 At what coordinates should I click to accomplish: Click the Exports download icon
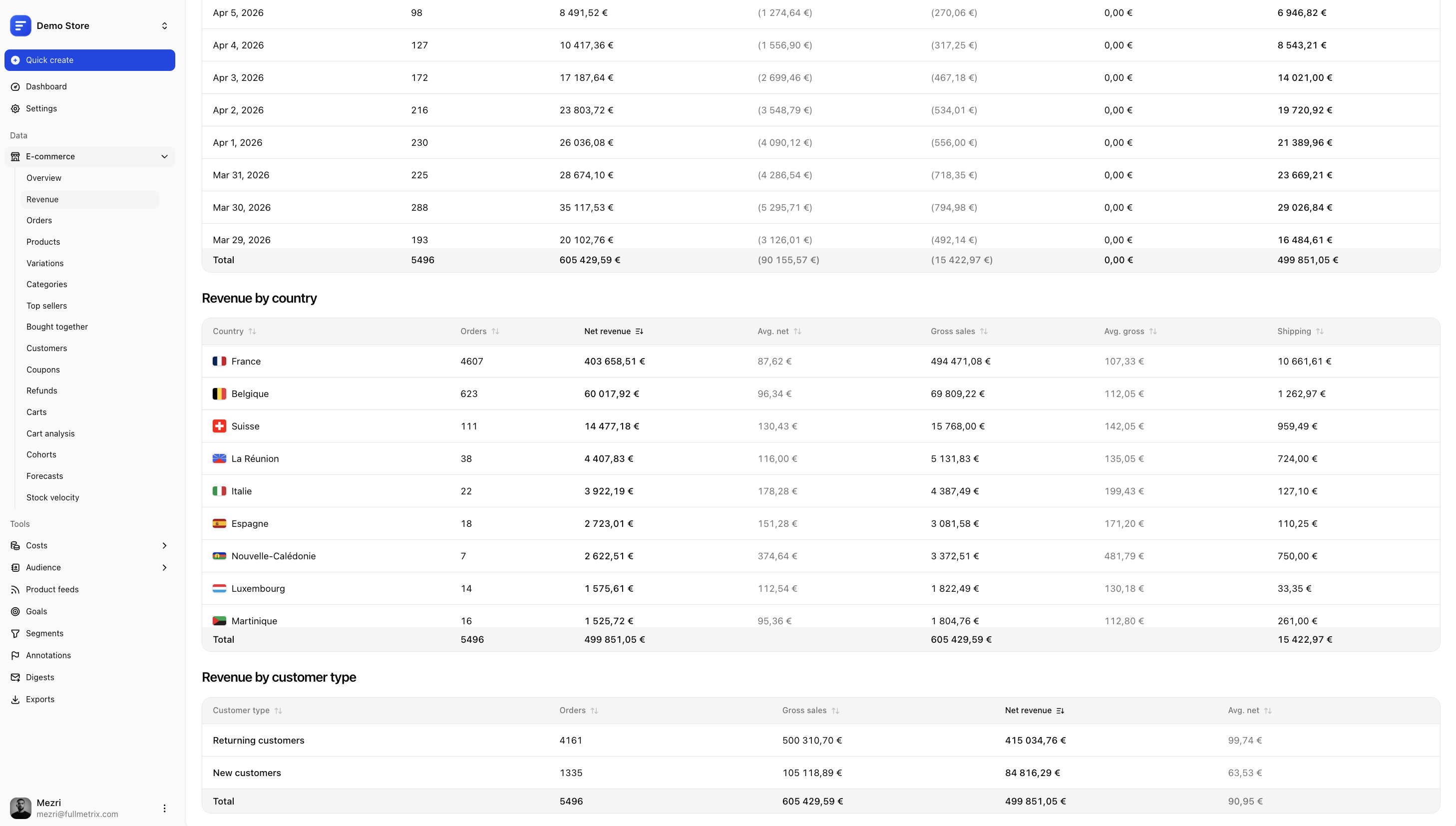pos(15,700)
